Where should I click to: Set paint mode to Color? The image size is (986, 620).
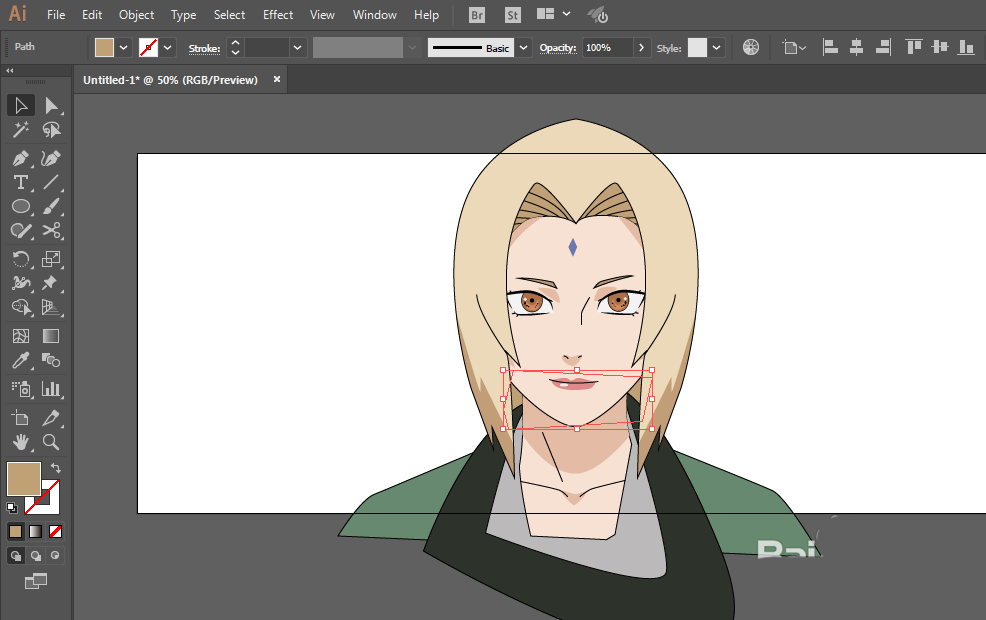click(x=16, y=532)
